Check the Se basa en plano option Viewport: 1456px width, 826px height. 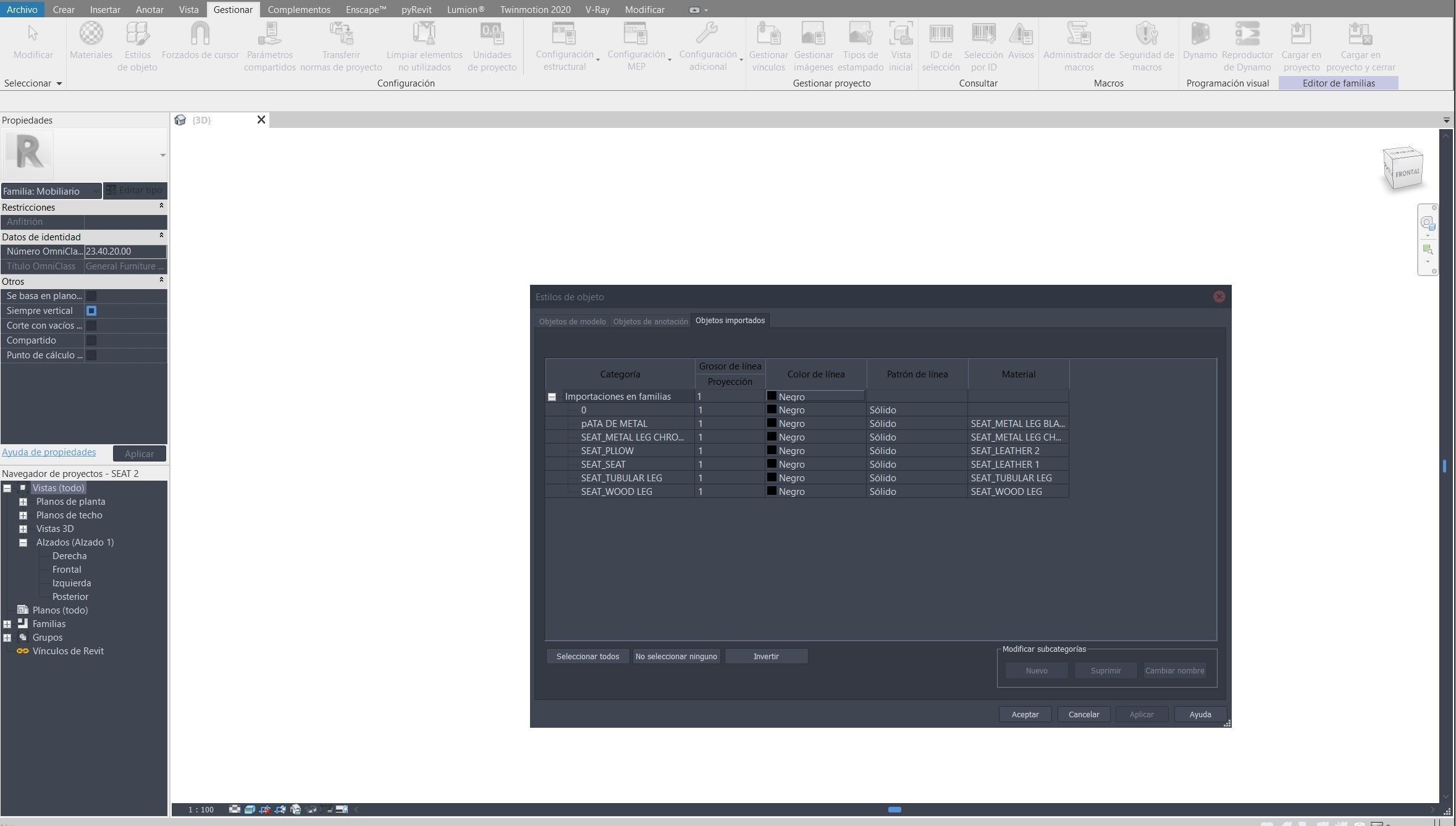(x=91, y=296)
